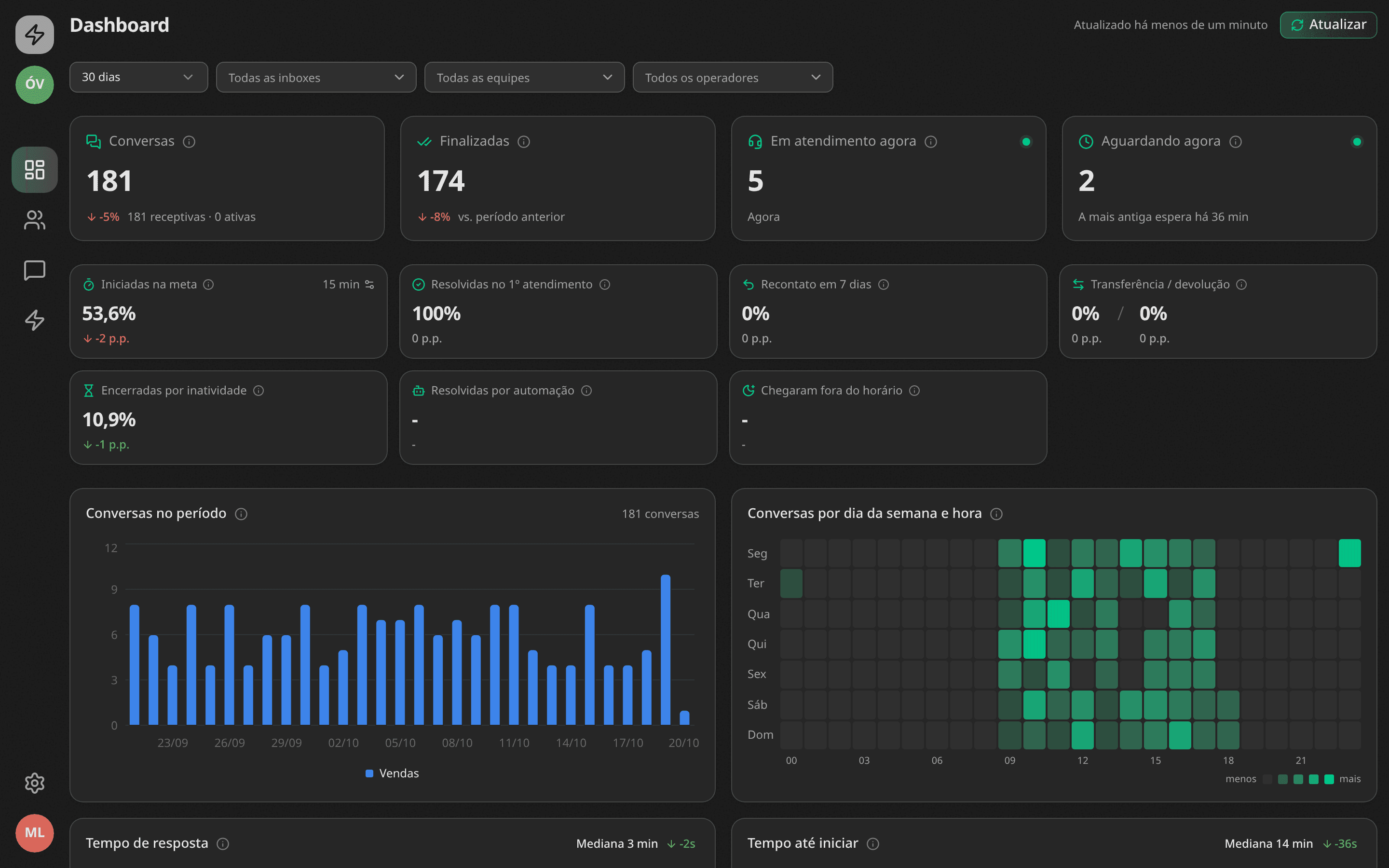Click the Atualizar refresh button

1328,25
